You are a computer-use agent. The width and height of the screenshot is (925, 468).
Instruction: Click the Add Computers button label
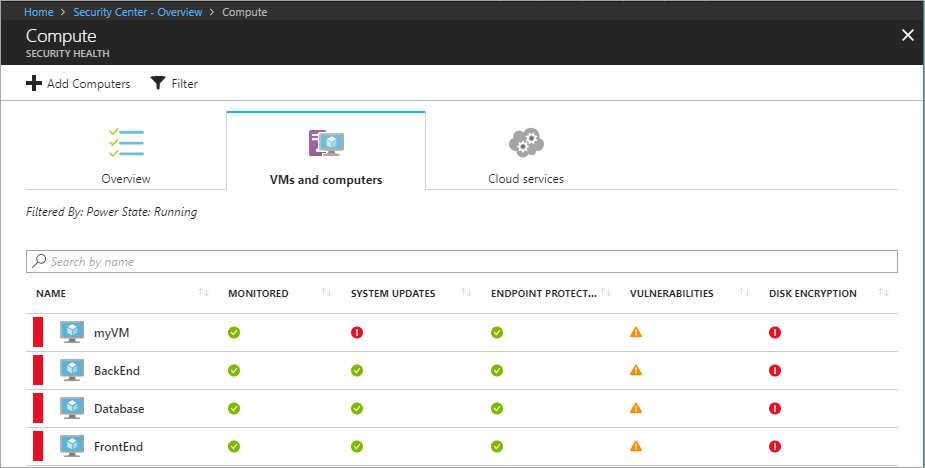point(88,84)
